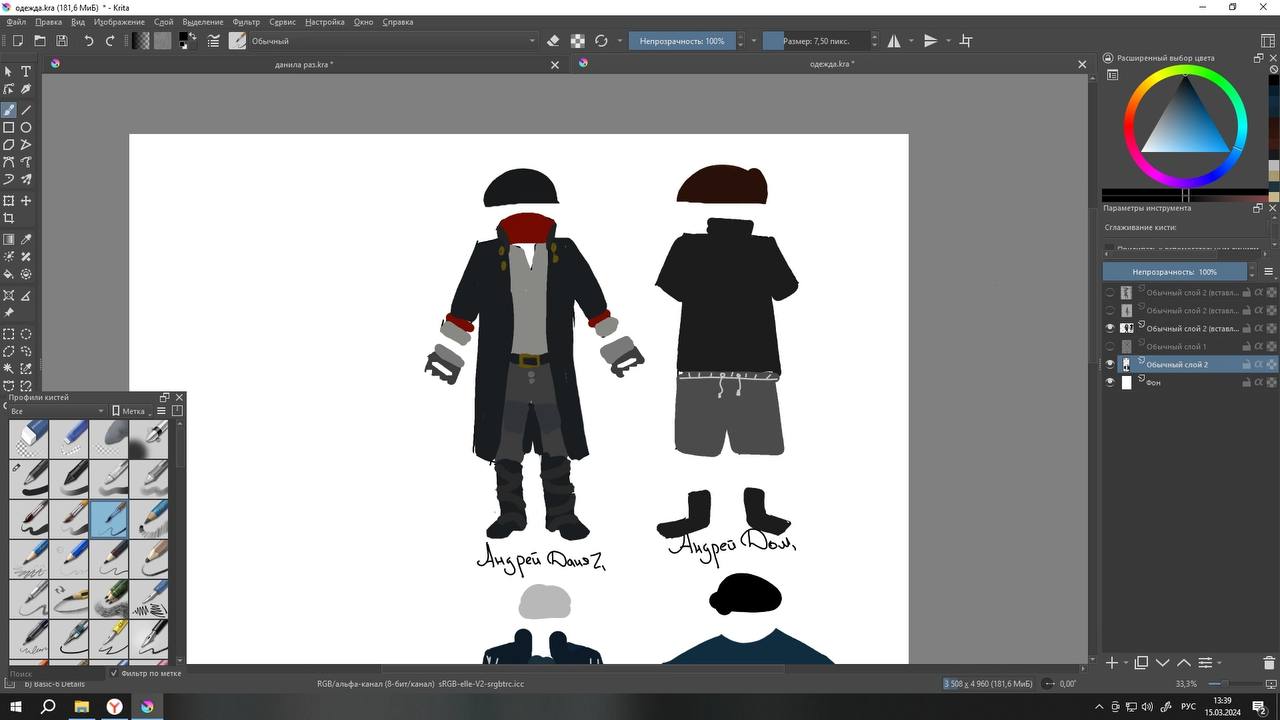Switch to данила раз.kra document tab

tap(304, 65)
